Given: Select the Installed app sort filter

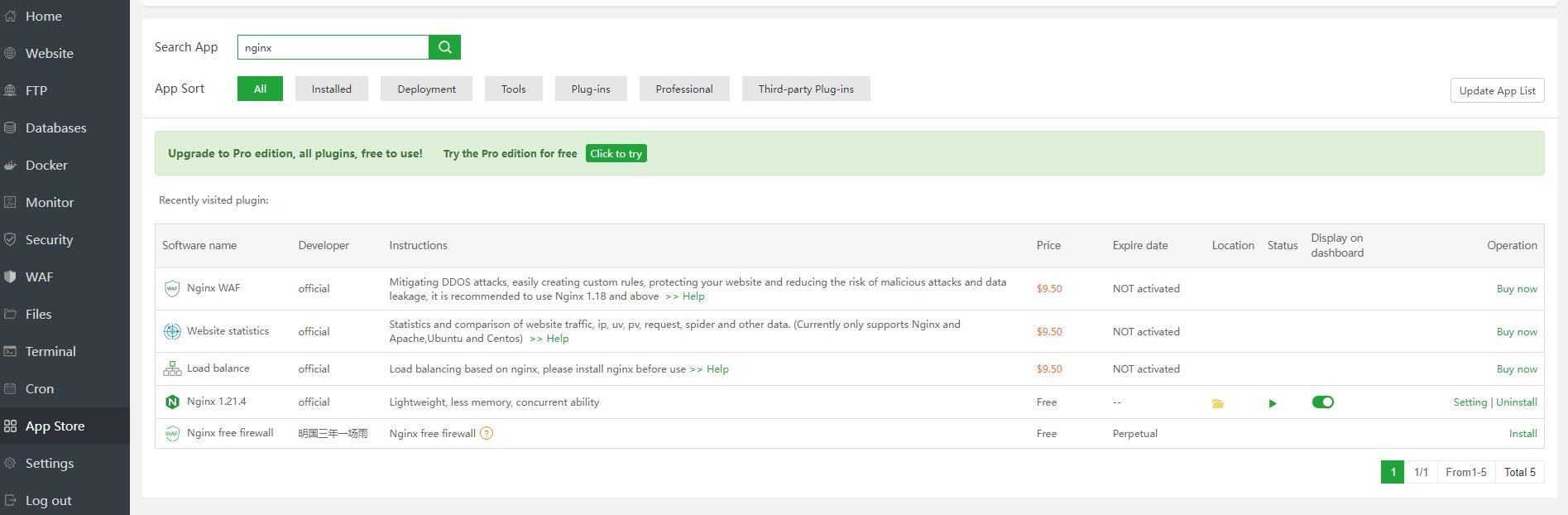Looking at the screenshot, I should (x=331, y=89).
